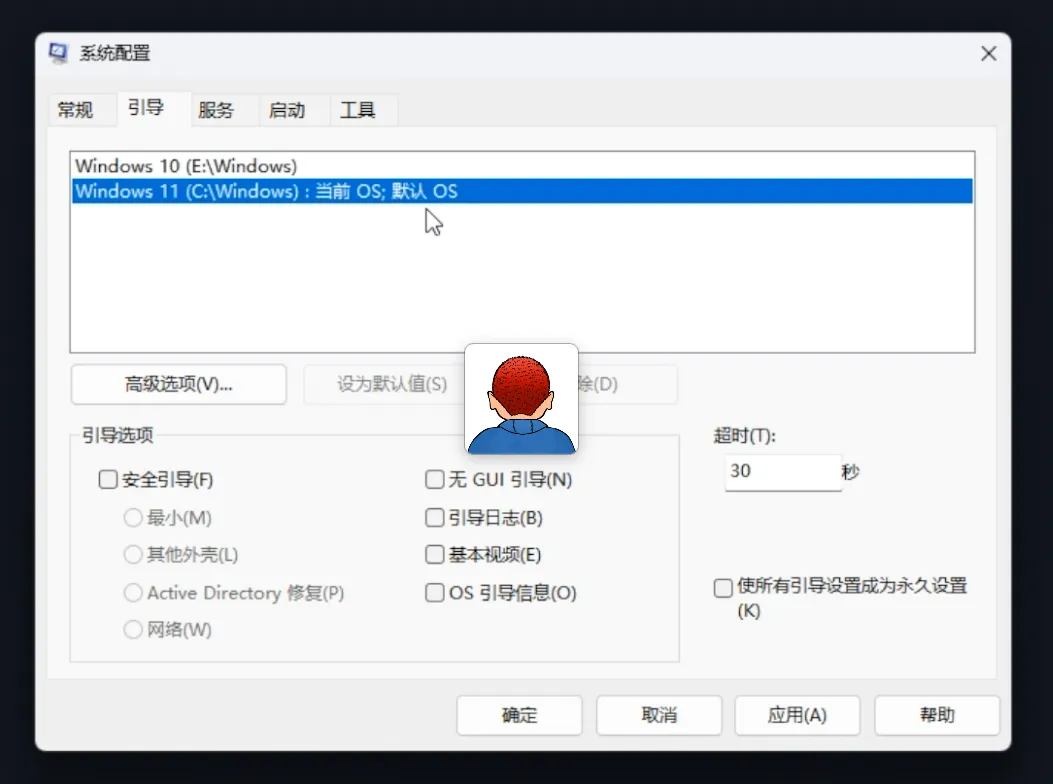Click the 取消 button
The width and height of the screenshot is (1053, 784).
[x=659, y=715]
